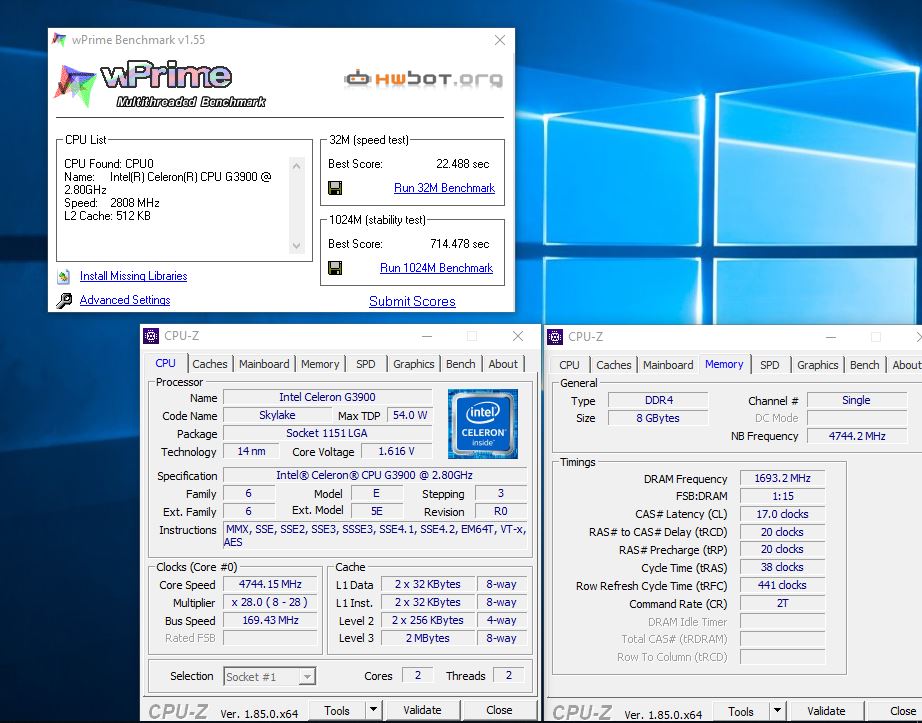Click the hwbot.org logo
Image resolution: width=922 pixels, height=723 pixels.
click(x=423, y=78)
